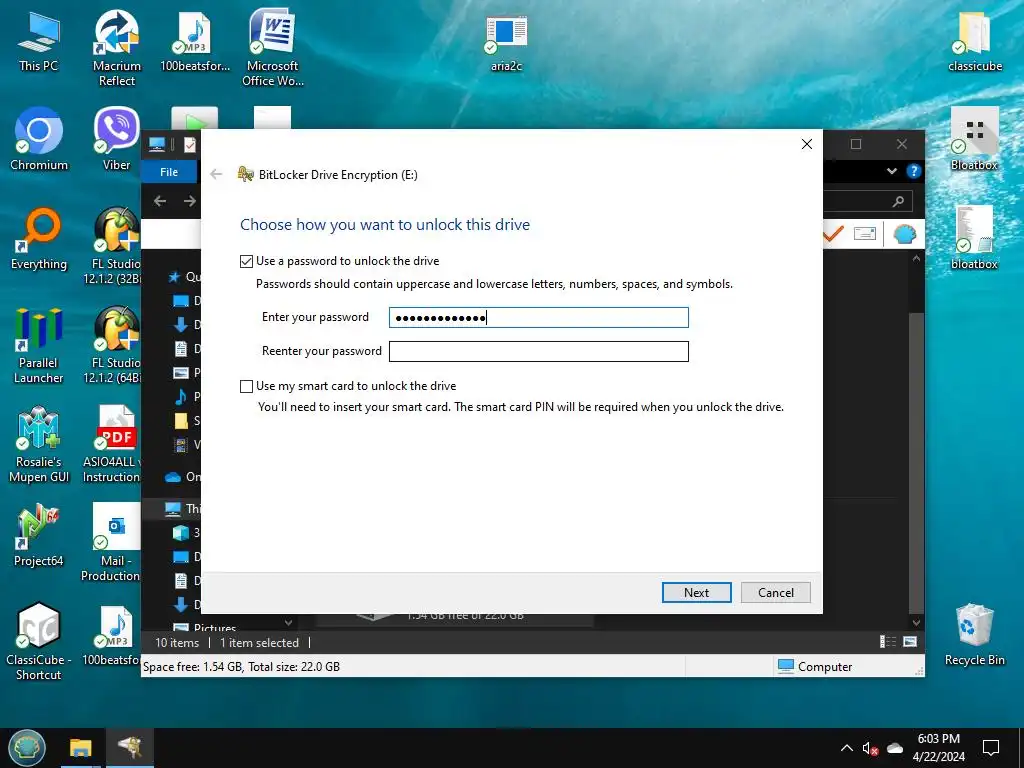
Task: Click the Explorer help question mark icon
Action: (914, 171)
